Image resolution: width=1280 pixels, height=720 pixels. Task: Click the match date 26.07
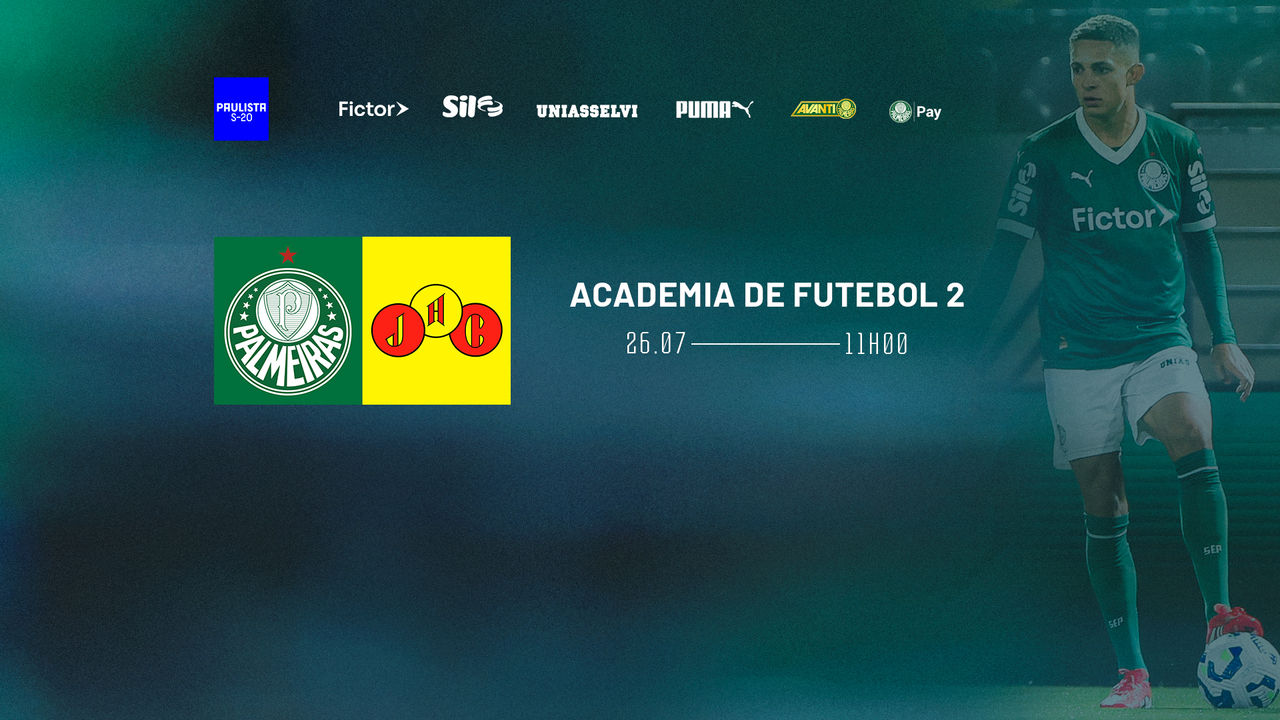656,344
